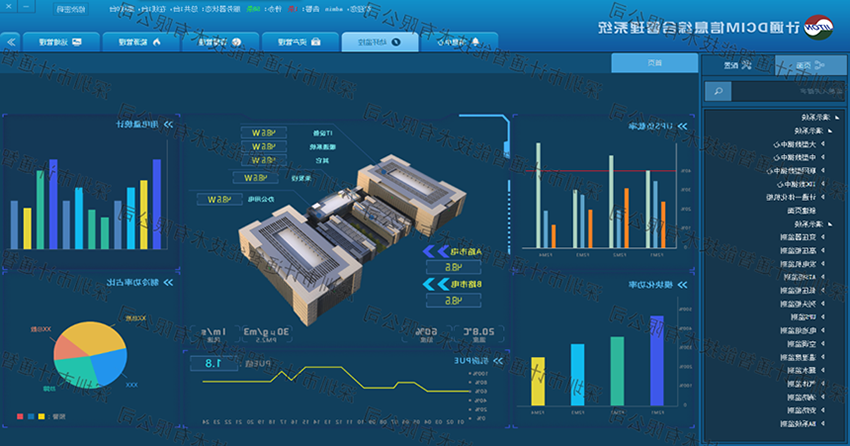Image resolution: width=850 pixels, height=446 pixels.
Task: Focus the sidebar search input field
Action: tap(780, 91)
